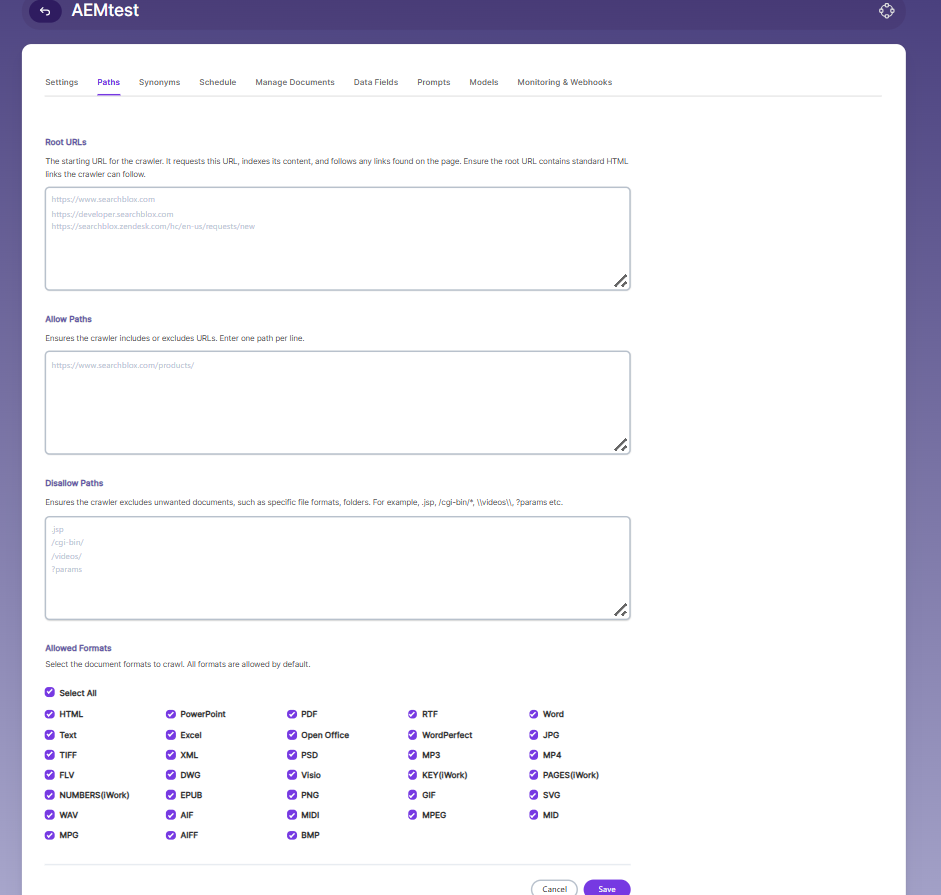Click the Allow Paths textarea resize handle

pos(621,445)
